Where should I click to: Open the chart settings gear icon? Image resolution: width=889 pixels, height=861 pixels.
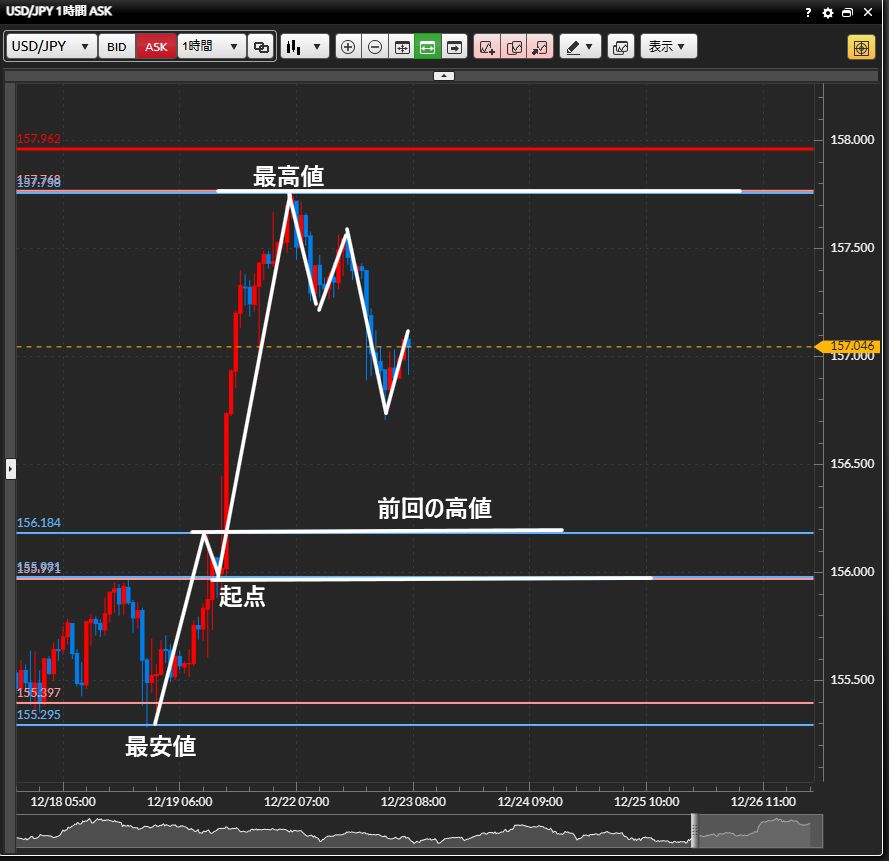click(827, 13)
